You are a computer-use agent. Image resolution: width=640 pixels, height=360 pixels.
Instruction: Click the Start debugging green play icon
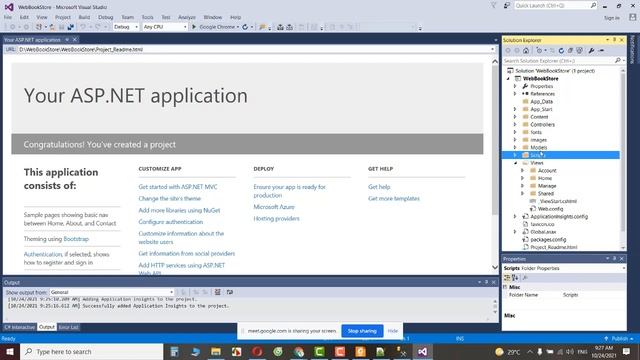point(194,27)
